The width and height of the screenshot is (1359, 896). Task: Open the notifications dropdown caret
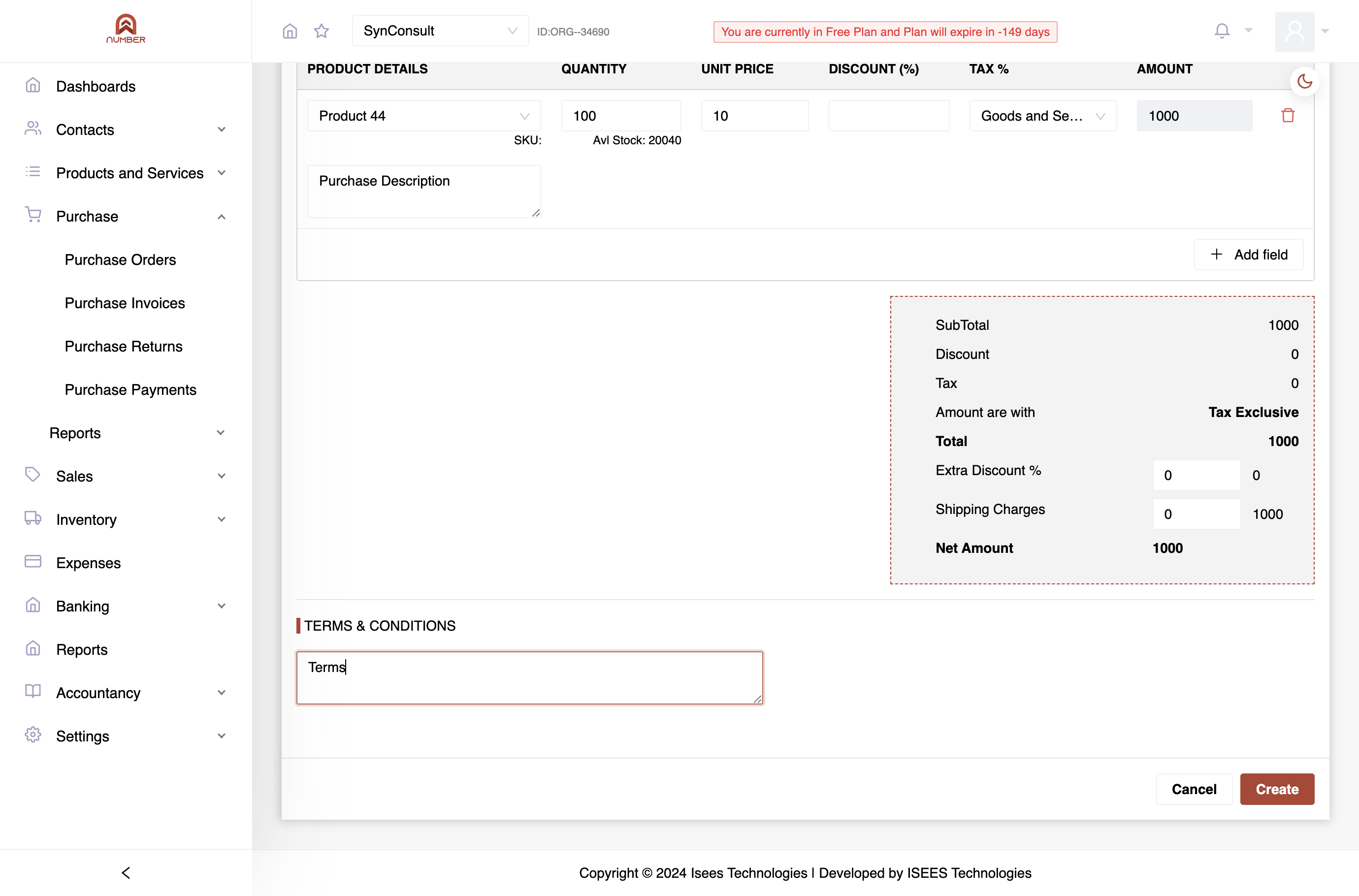pyautogui.click(x=1248, y=31)
